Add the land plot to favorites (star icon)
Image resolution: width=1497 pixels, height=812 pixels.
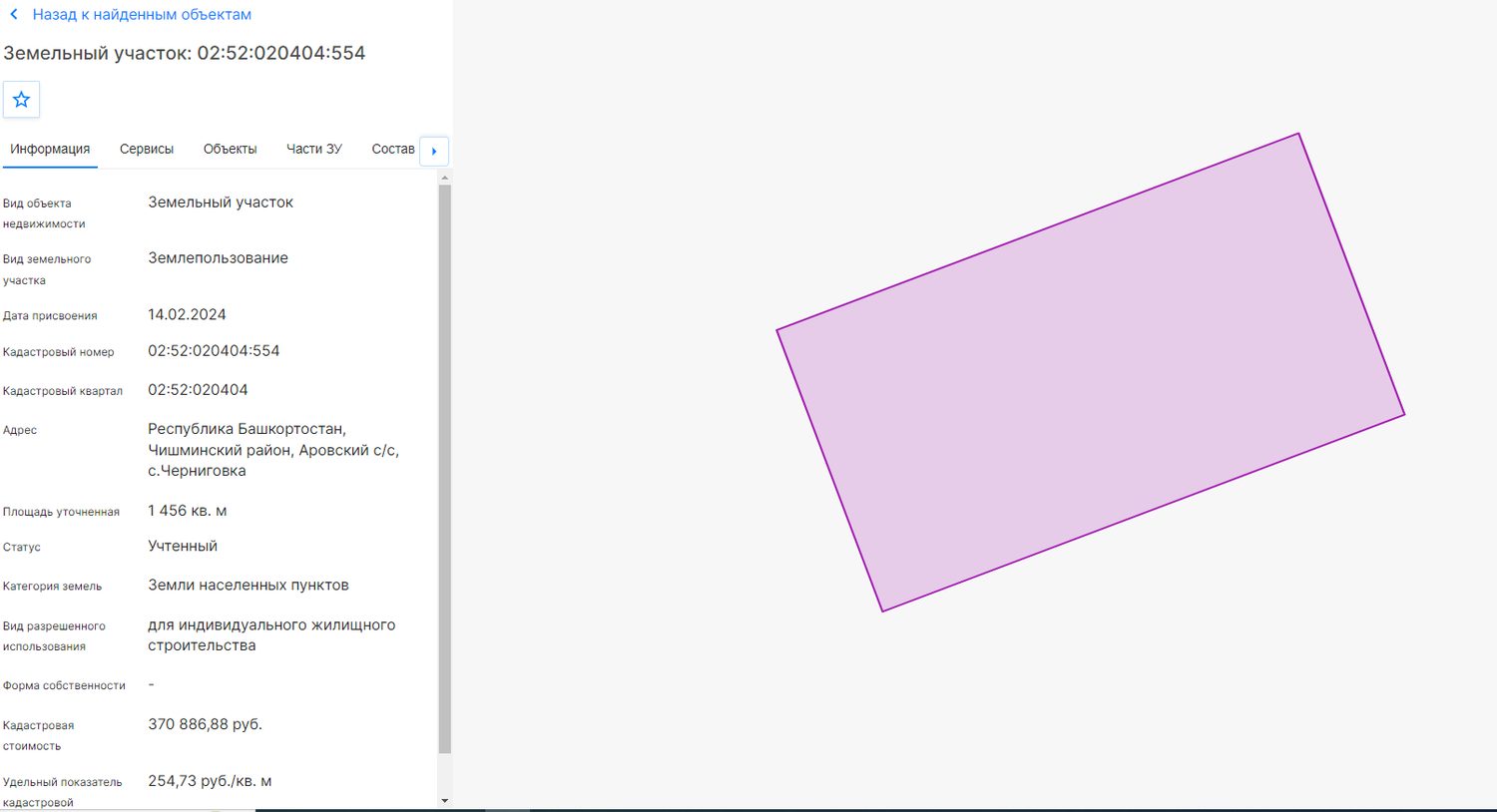[x=21, y=100]
